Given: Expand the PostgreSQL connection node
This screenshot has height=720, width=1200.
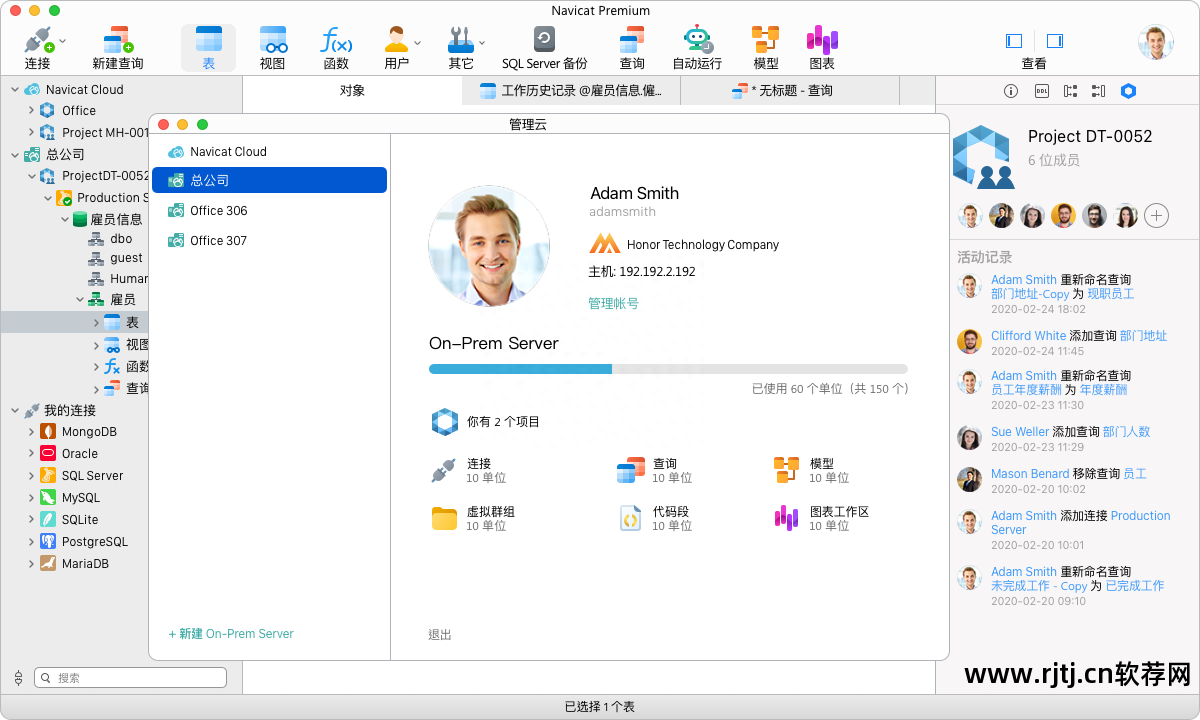Looking at the screenshot, I should (x=31, y=542).
